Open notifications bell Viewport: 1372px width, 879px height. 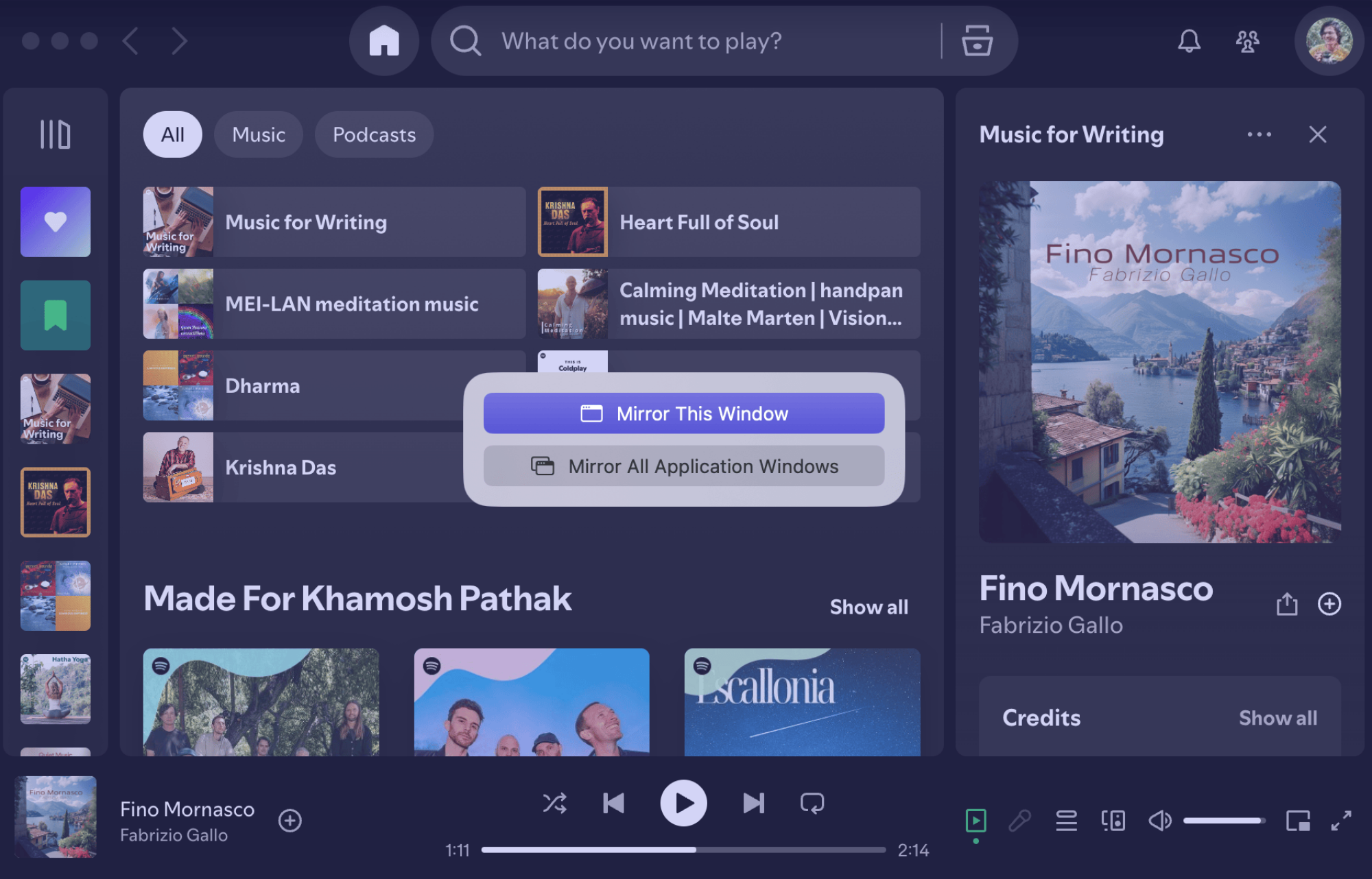[1189, 41]
